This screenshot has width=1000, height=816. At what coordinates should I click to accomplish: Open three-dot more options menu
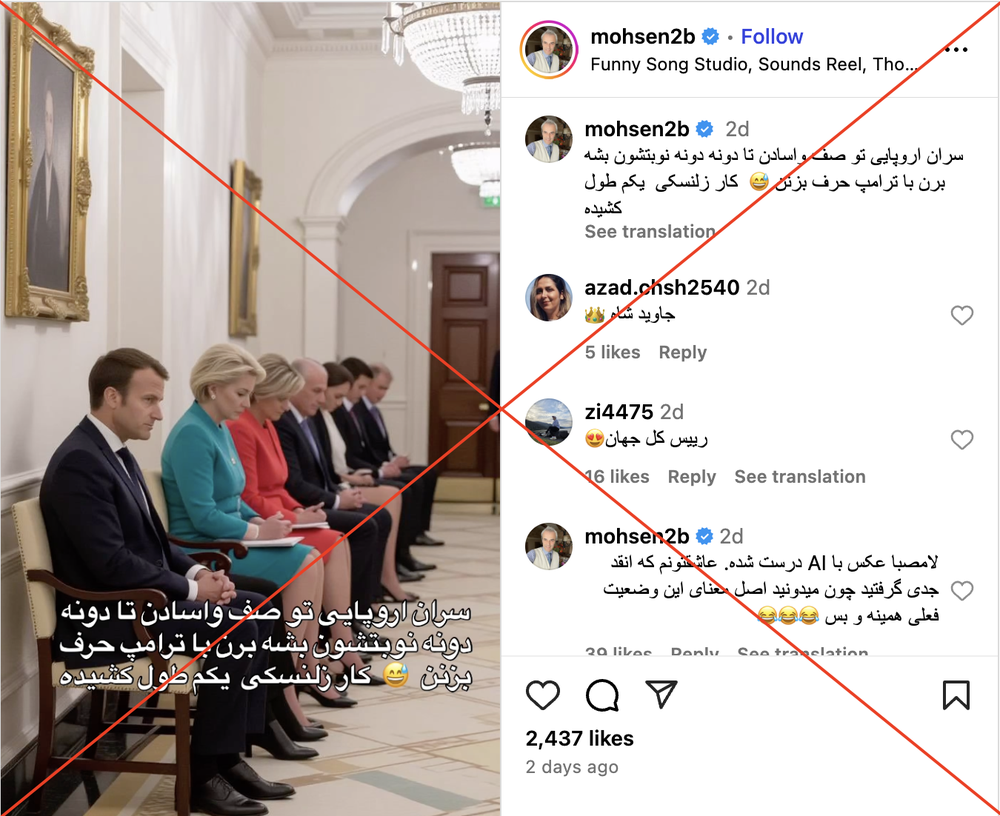956,50
